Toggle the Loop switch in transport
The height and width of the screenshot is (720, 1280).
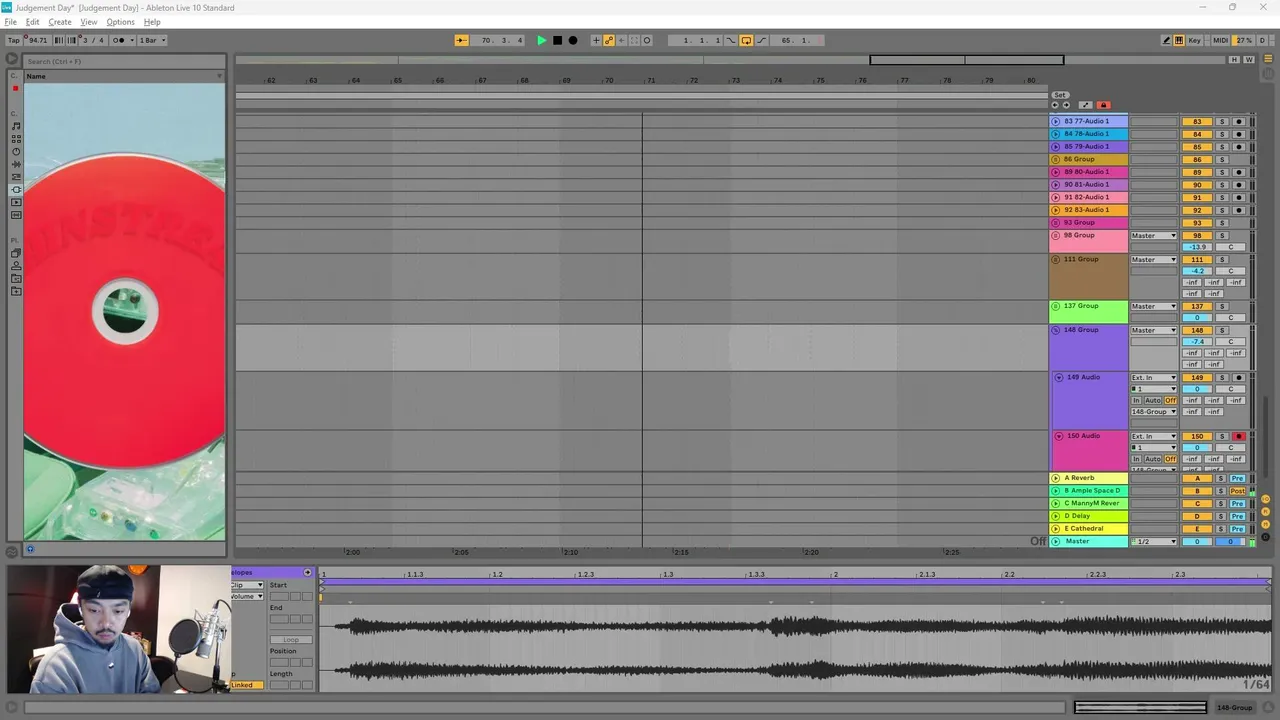pyautogui.click(x=746, y=40)
